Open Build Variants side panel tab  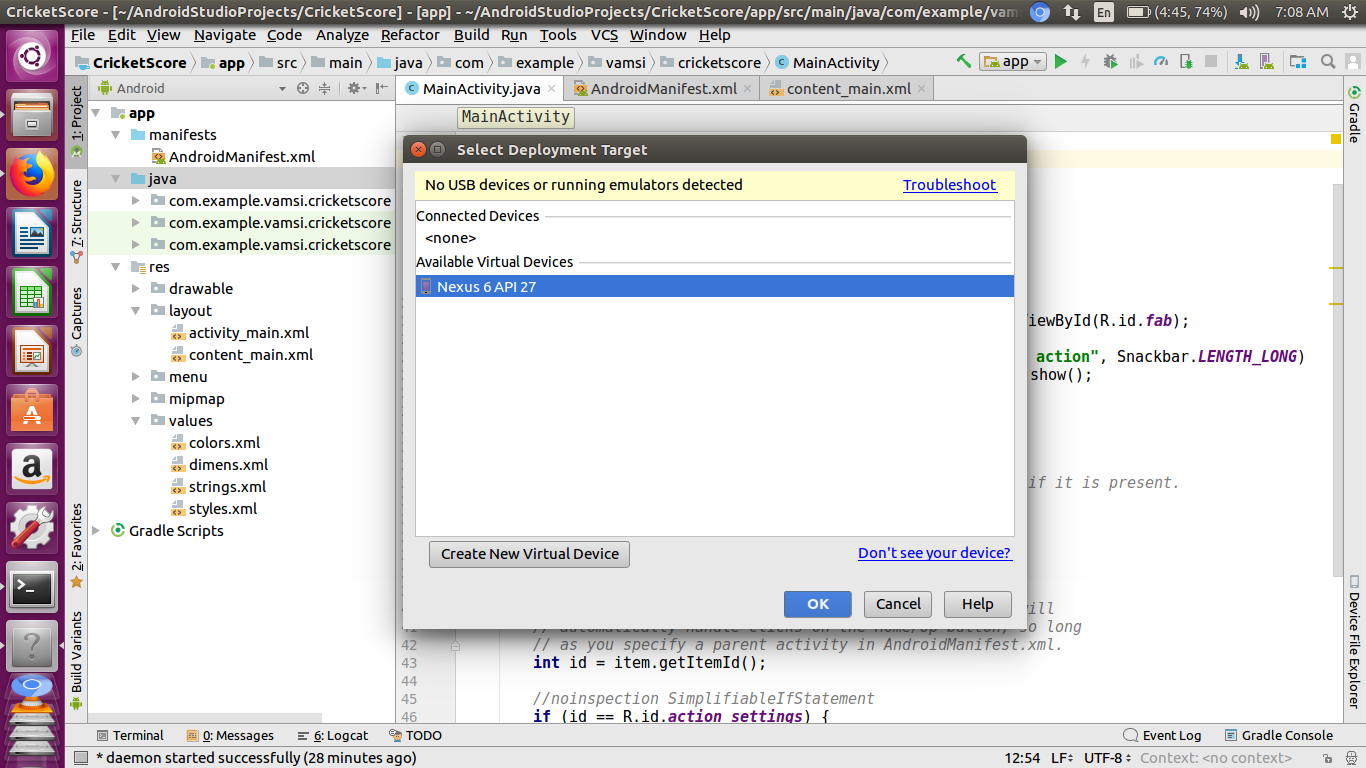point(77,661)
